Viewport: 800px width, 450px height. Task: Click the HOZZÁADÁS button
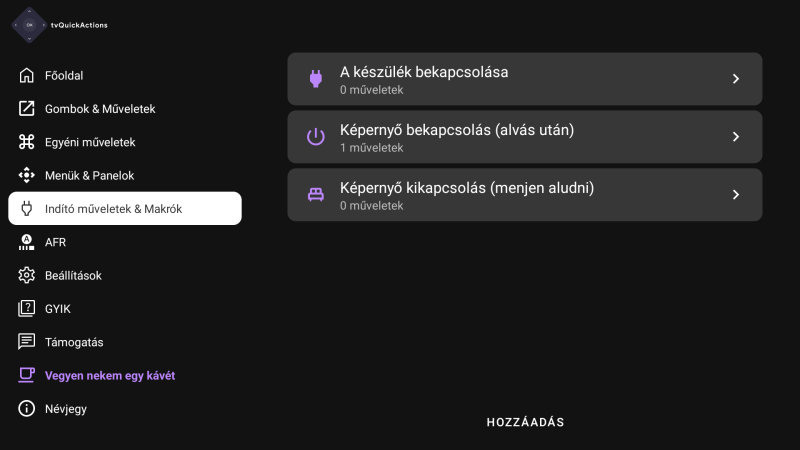525,422
